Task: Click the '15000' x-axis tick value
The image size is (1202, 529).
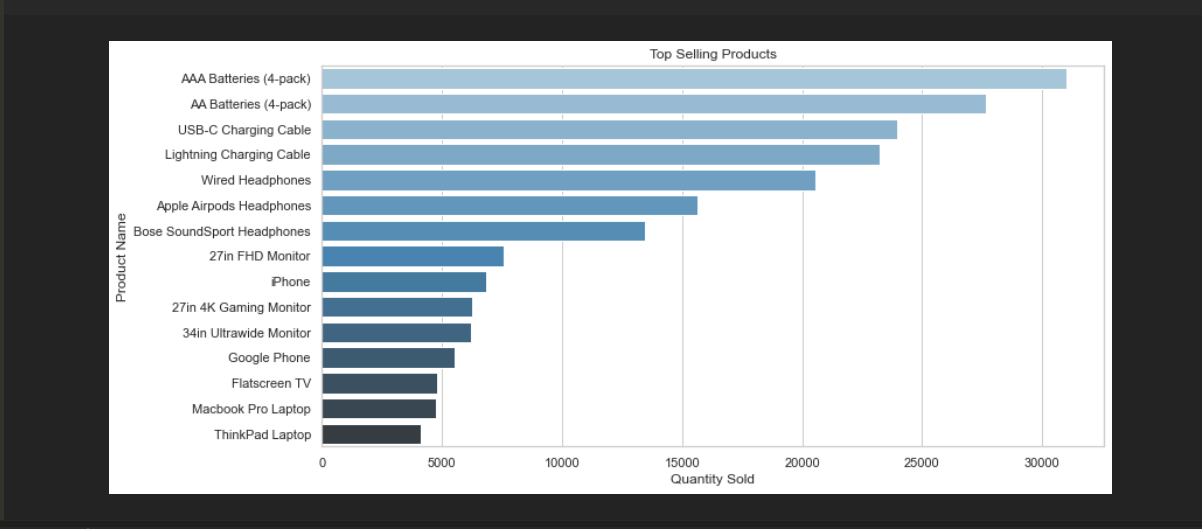Action: pyautogui.click(x=682, y=463)
